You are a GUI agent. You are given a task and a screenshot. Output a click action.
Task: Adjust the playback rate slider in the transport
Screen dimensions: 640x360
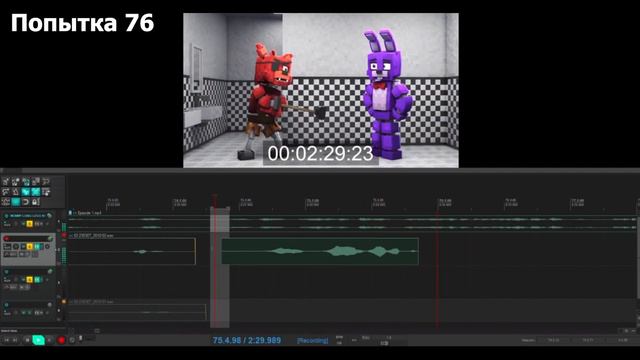384,343
